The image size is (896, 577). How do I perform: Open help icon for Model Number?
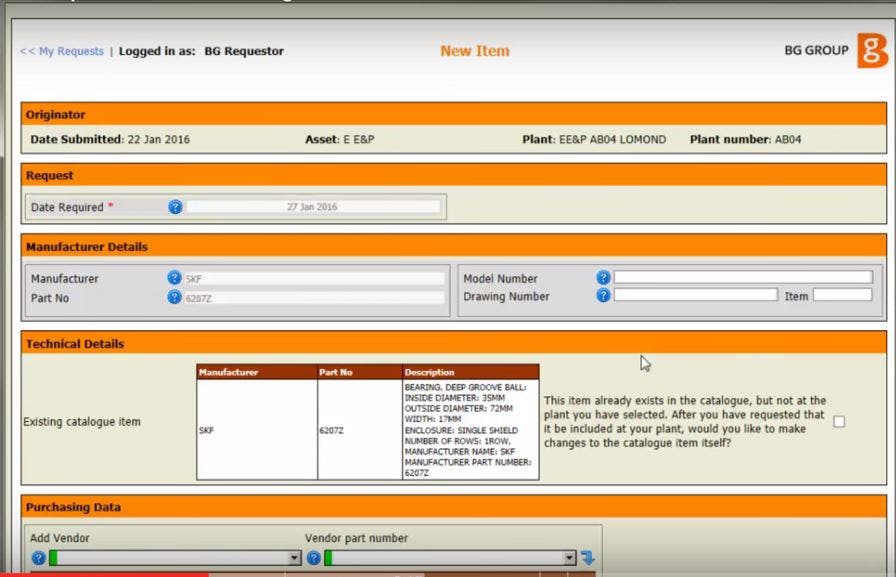(x=603, y=278)
